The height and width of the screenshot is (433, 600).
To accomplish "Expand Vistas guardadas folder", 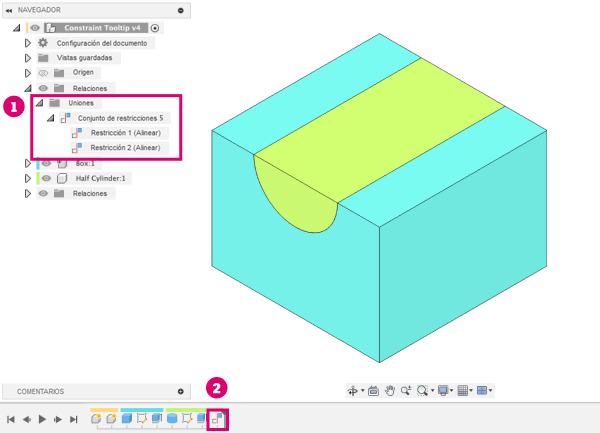I will coord(28,58).
